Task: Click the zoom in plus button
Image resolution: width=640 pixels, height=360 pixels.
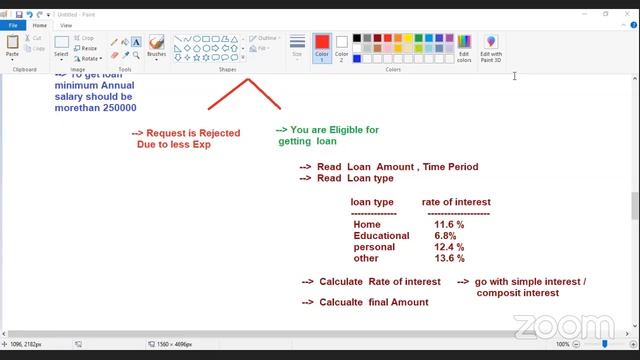Action: click(x=633, y=344)
